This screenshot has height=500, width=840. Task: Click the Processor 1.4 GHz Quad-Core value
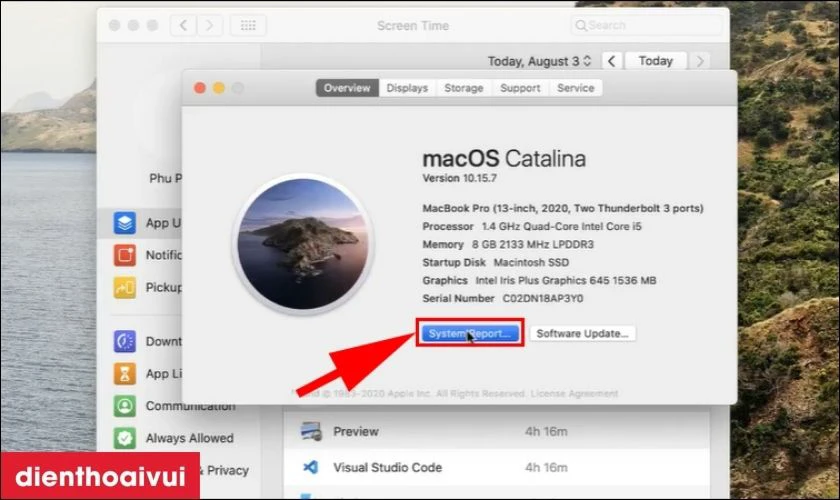(x=561, y=226)
